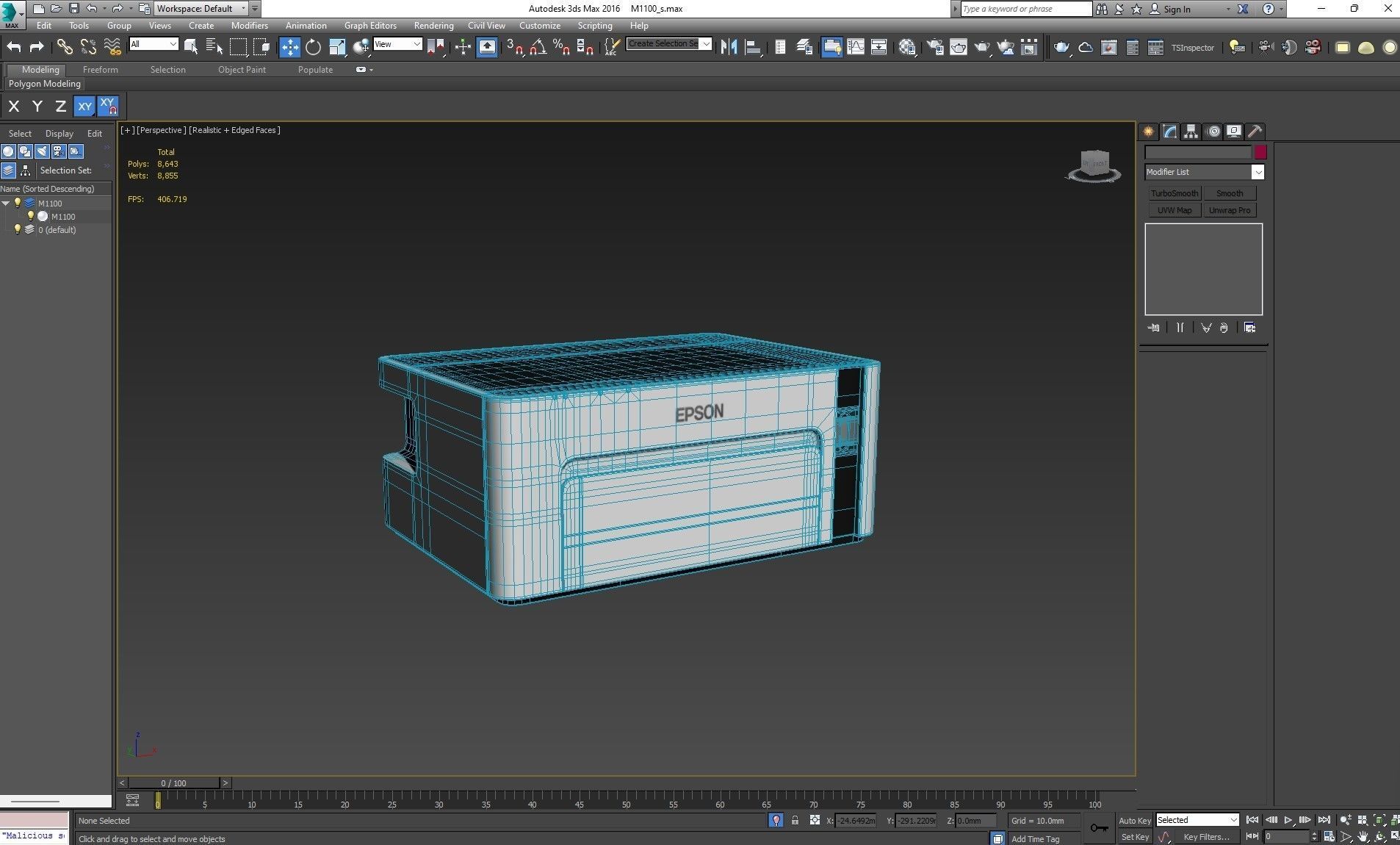This screenshot has width=1400, height=845.
Task: Open Select by Name list icon
Action: click(214, 47)
